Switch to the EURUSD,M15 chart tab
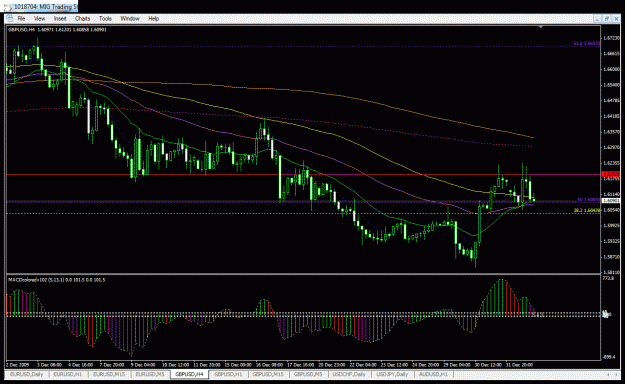The width and height of the screenshot is (625, 384). (x=109, y=374)
